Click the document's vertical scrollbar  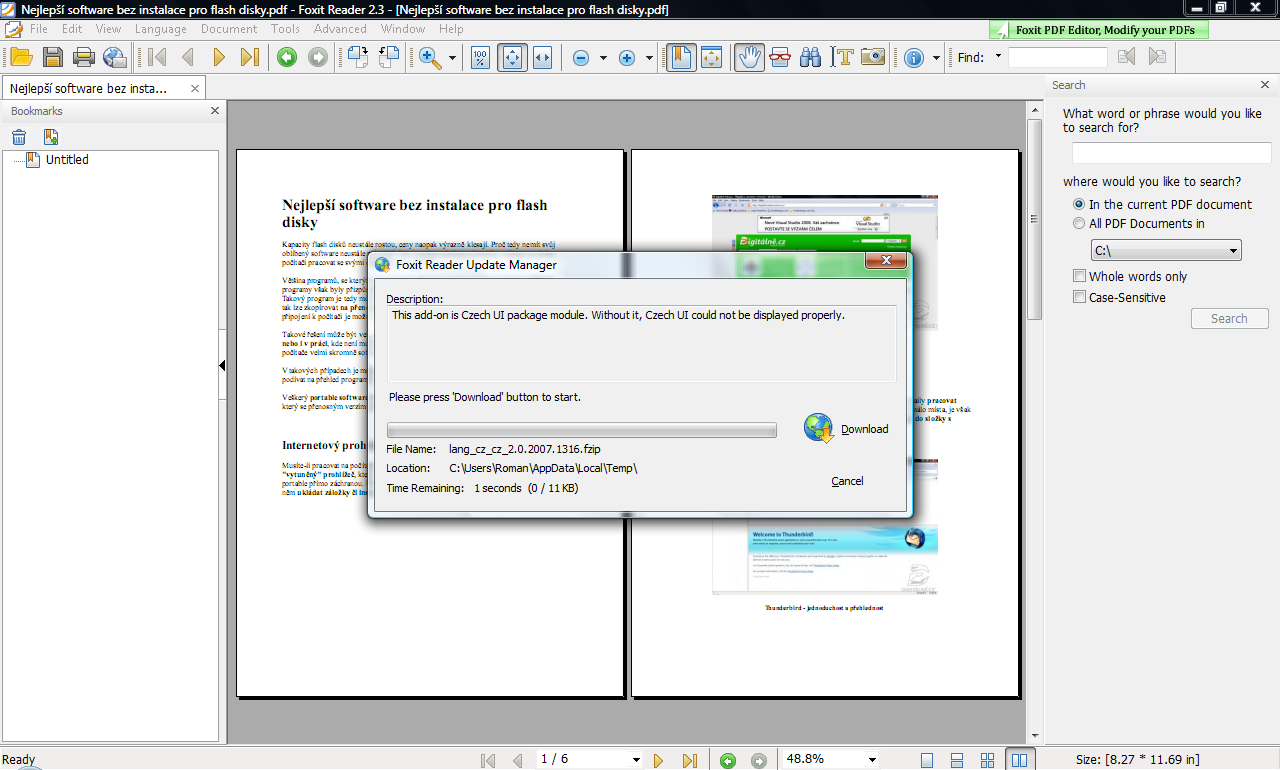(x=1035, y=424)
